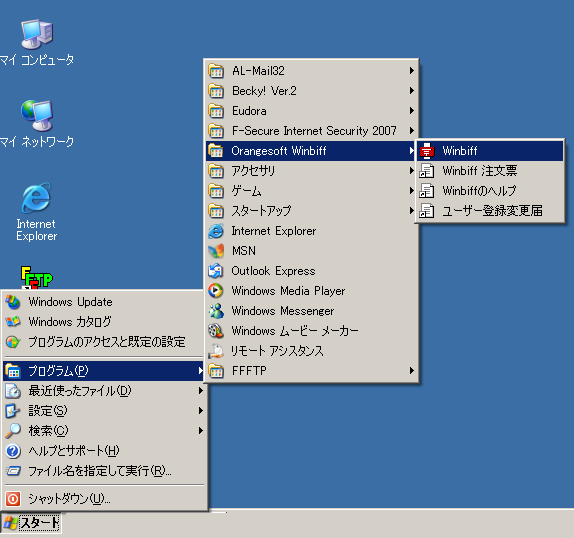Image resolution: width=574 pixels, height=538 pixels.
Task: Click the ファイル名を指定して実行 run icon
Action: tap(13, 471)
